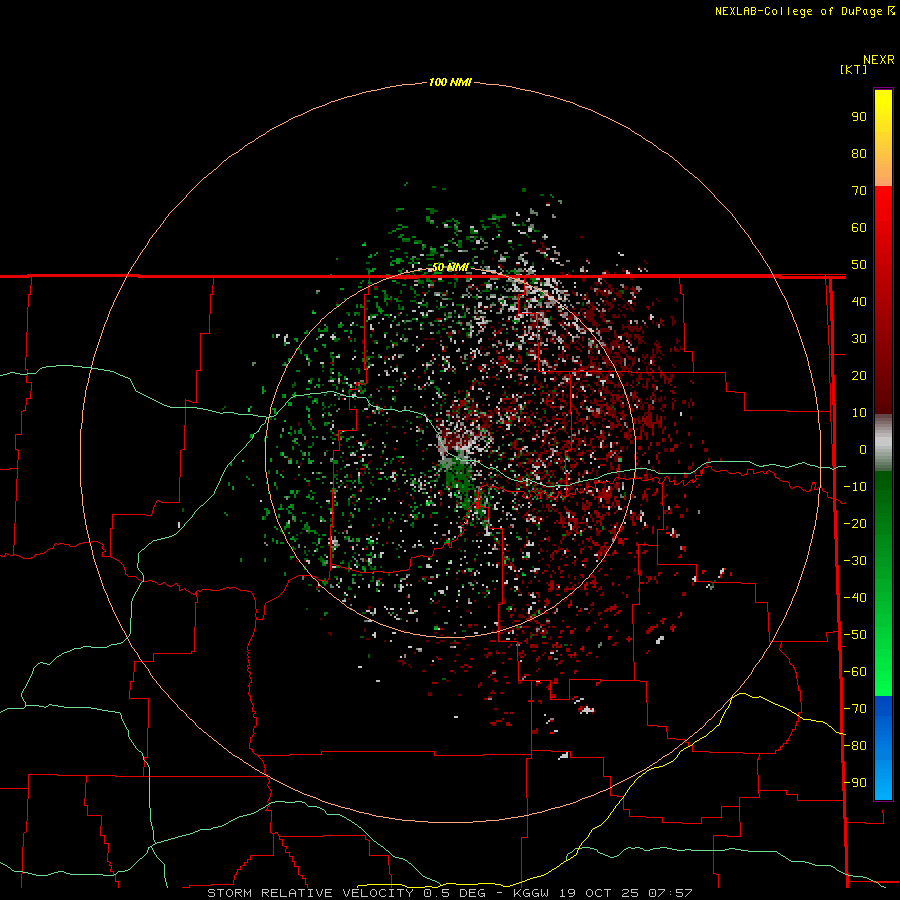Click the 19 OCT 25 date text
The height and width of the screenshot is (900, 900).
pyautogui.click(x=599, y=893)
